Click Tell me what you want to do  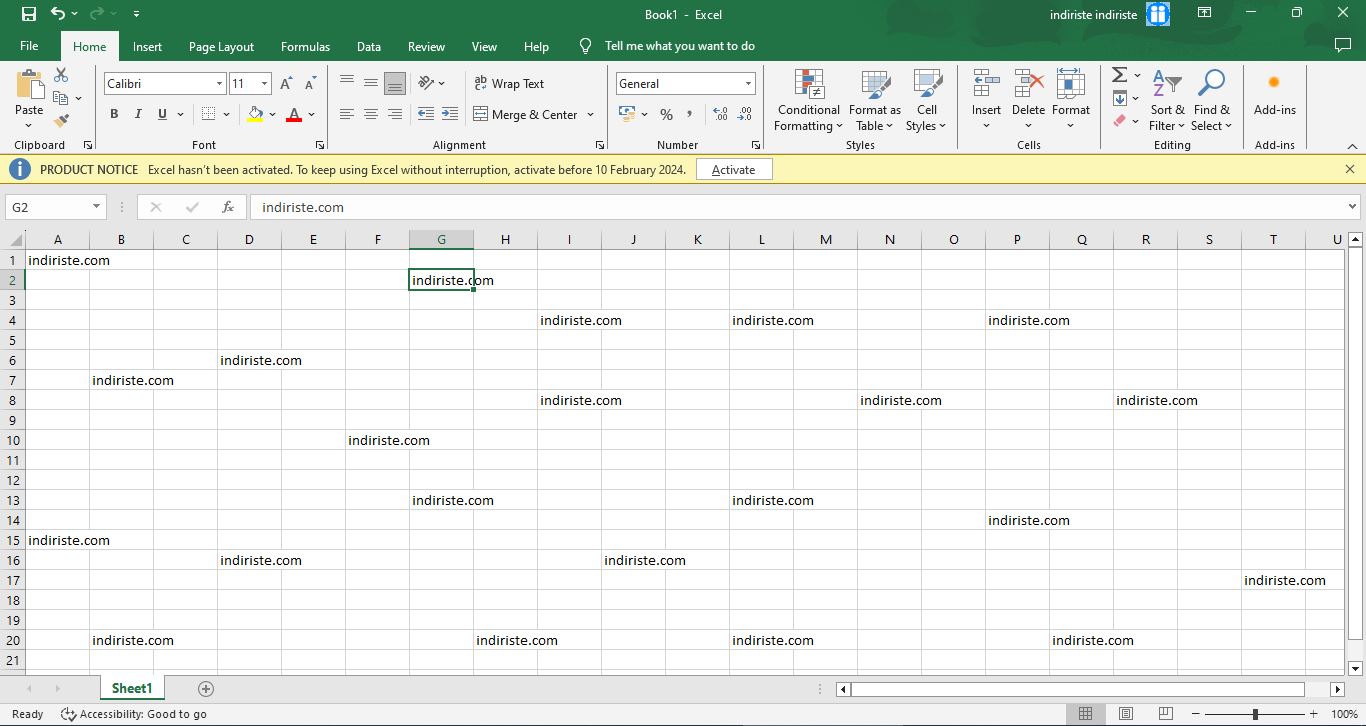[679, 46]
